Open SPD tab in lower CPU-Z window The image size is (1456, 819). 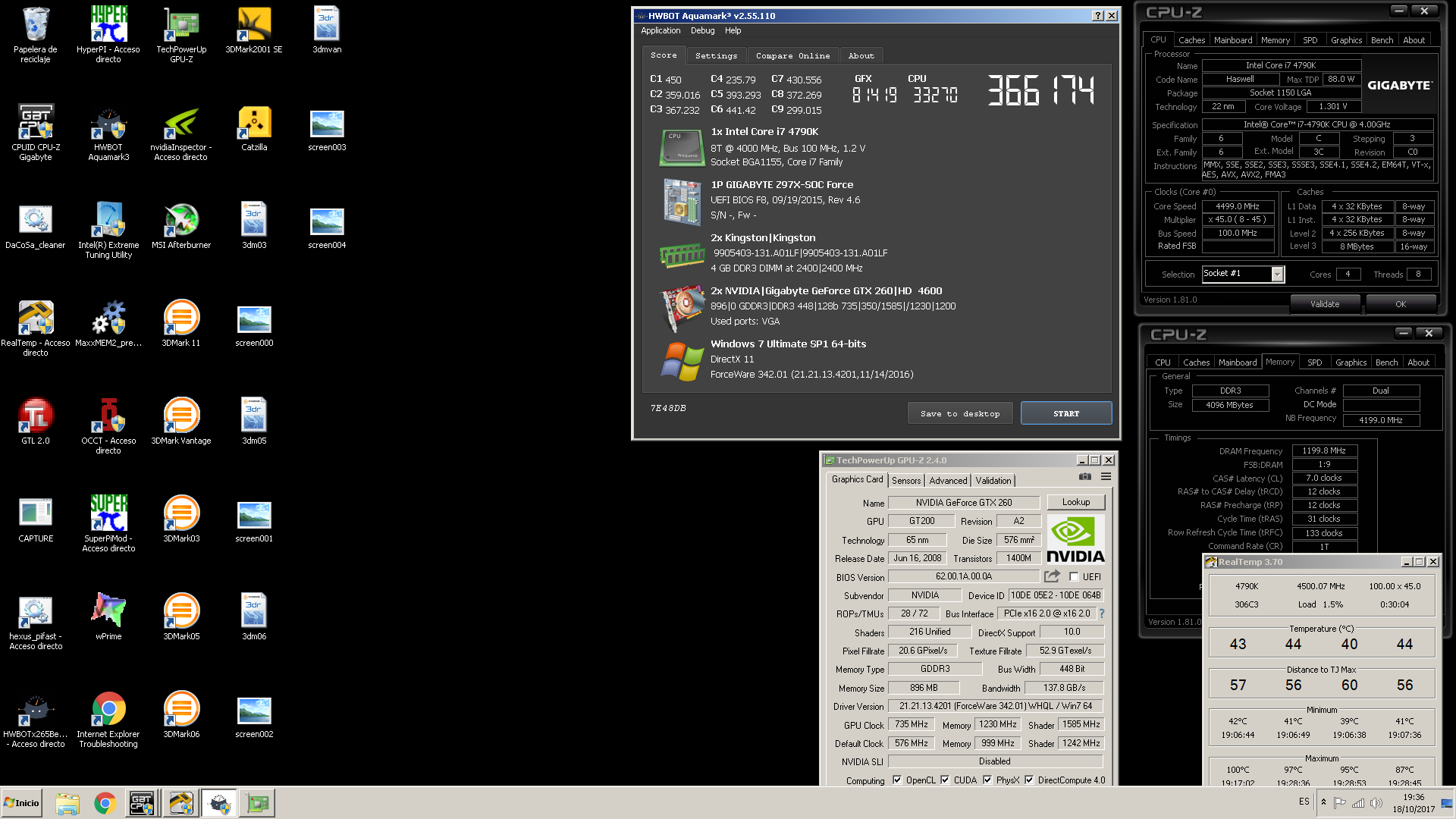coord(1314,362)
